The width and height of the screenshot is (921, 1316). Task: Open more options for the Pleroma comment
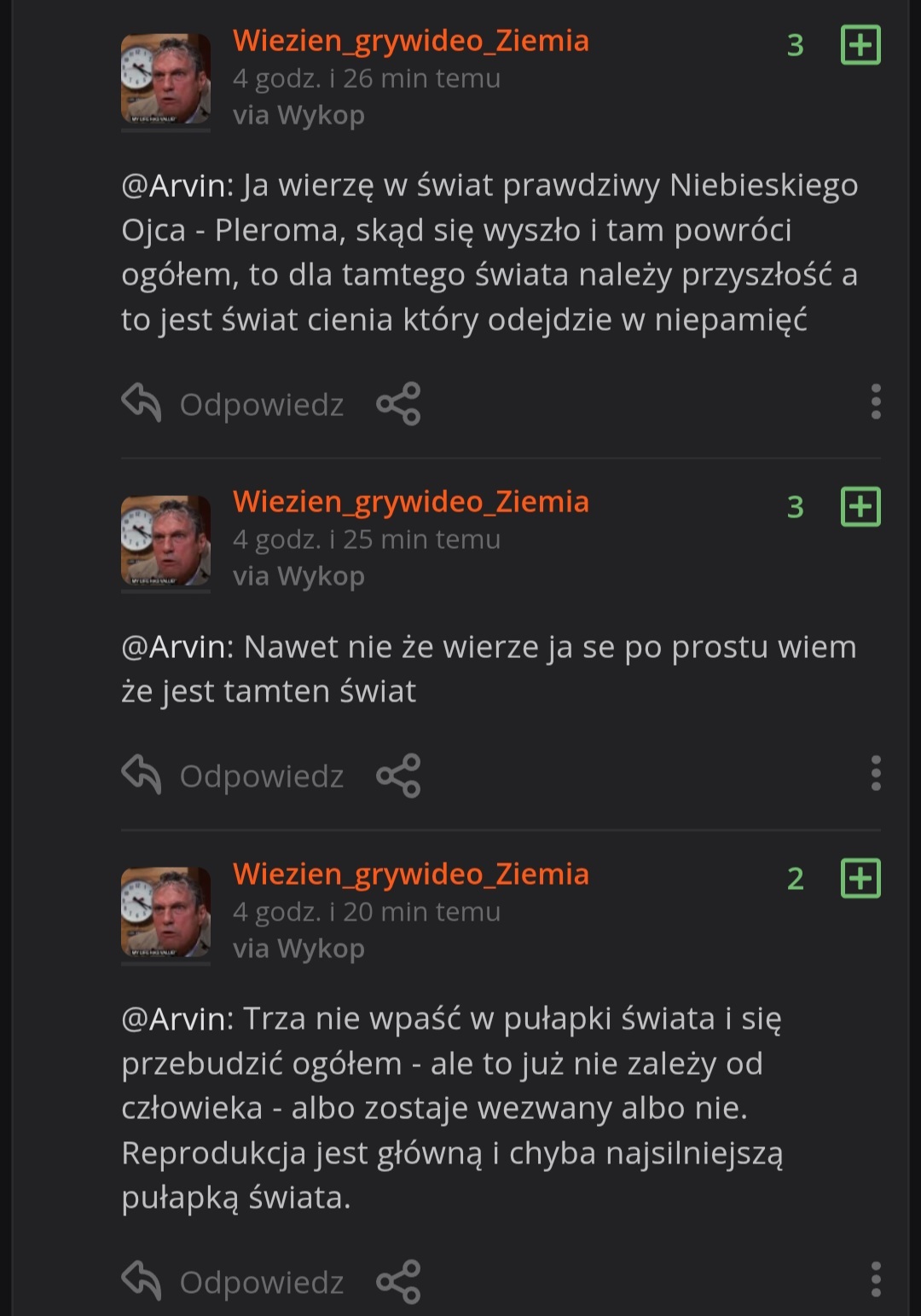pos(875,401)
